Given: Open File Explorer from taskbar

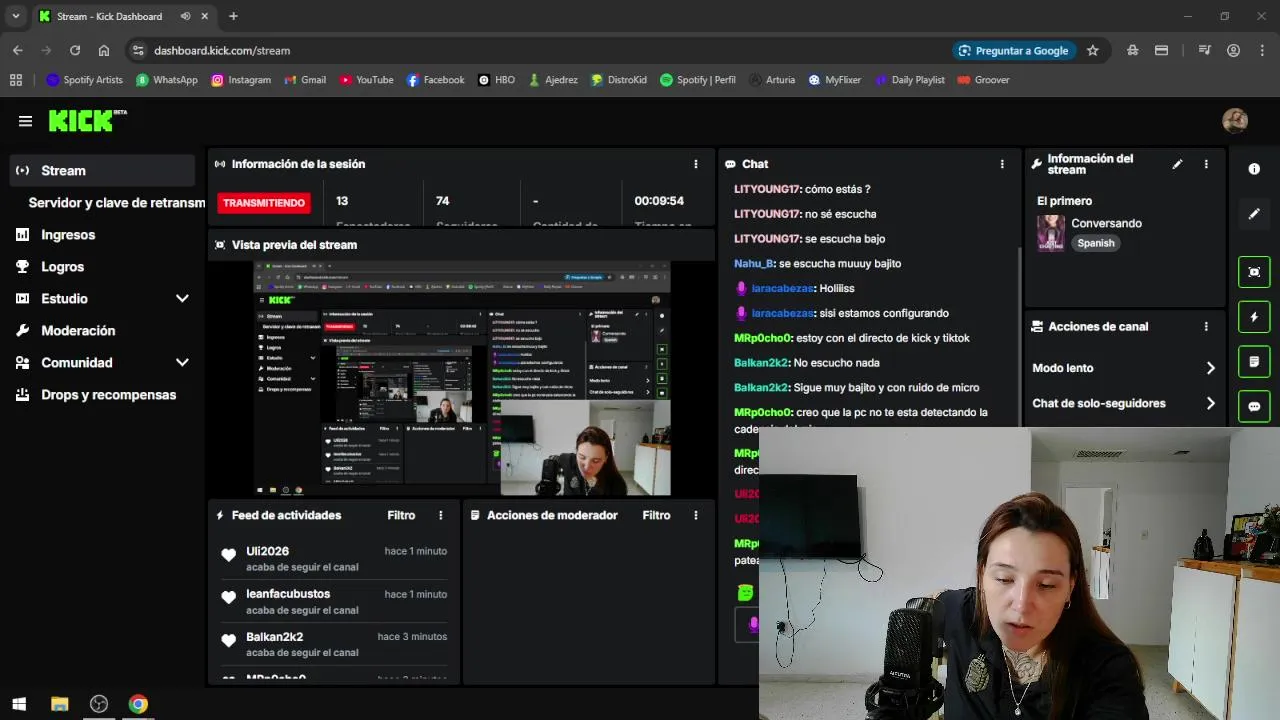Looking at the screenshot, I should pyautogui.click(x=59, y=704).
